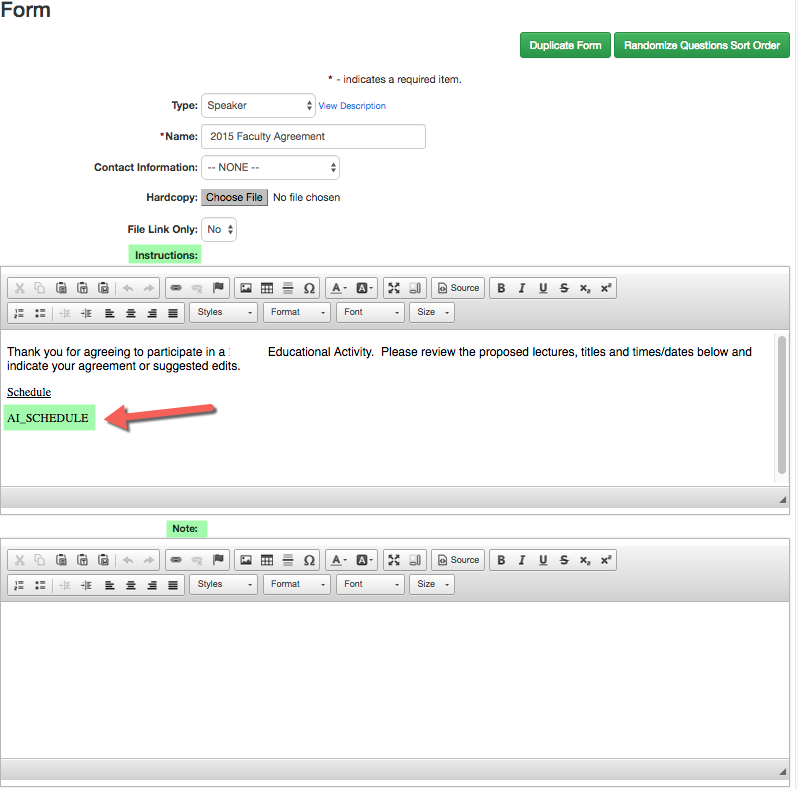
Task: Click the Duplicate Form button
Action: 565,45
